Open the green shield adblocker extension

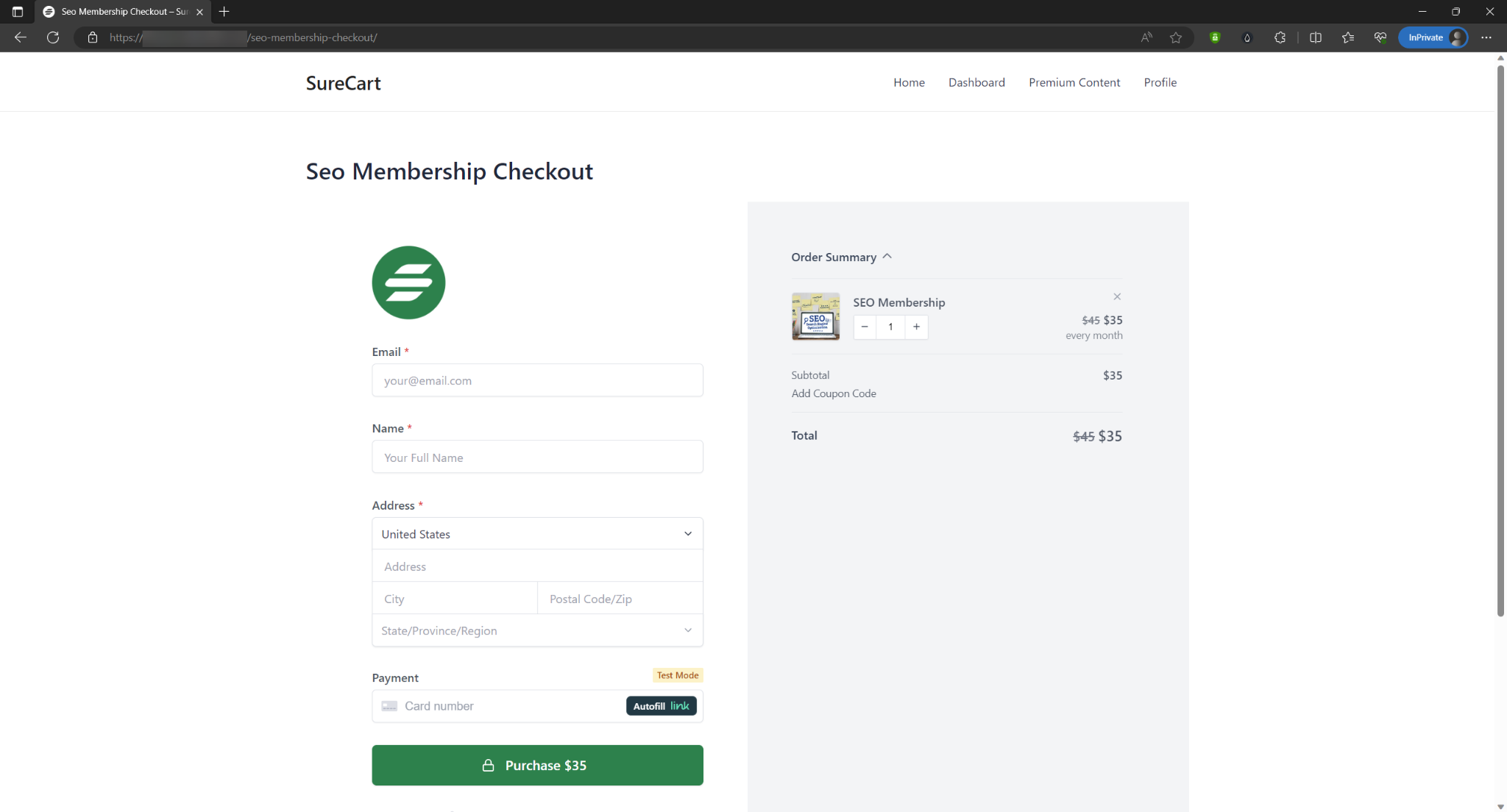[x=1215, y=37]
